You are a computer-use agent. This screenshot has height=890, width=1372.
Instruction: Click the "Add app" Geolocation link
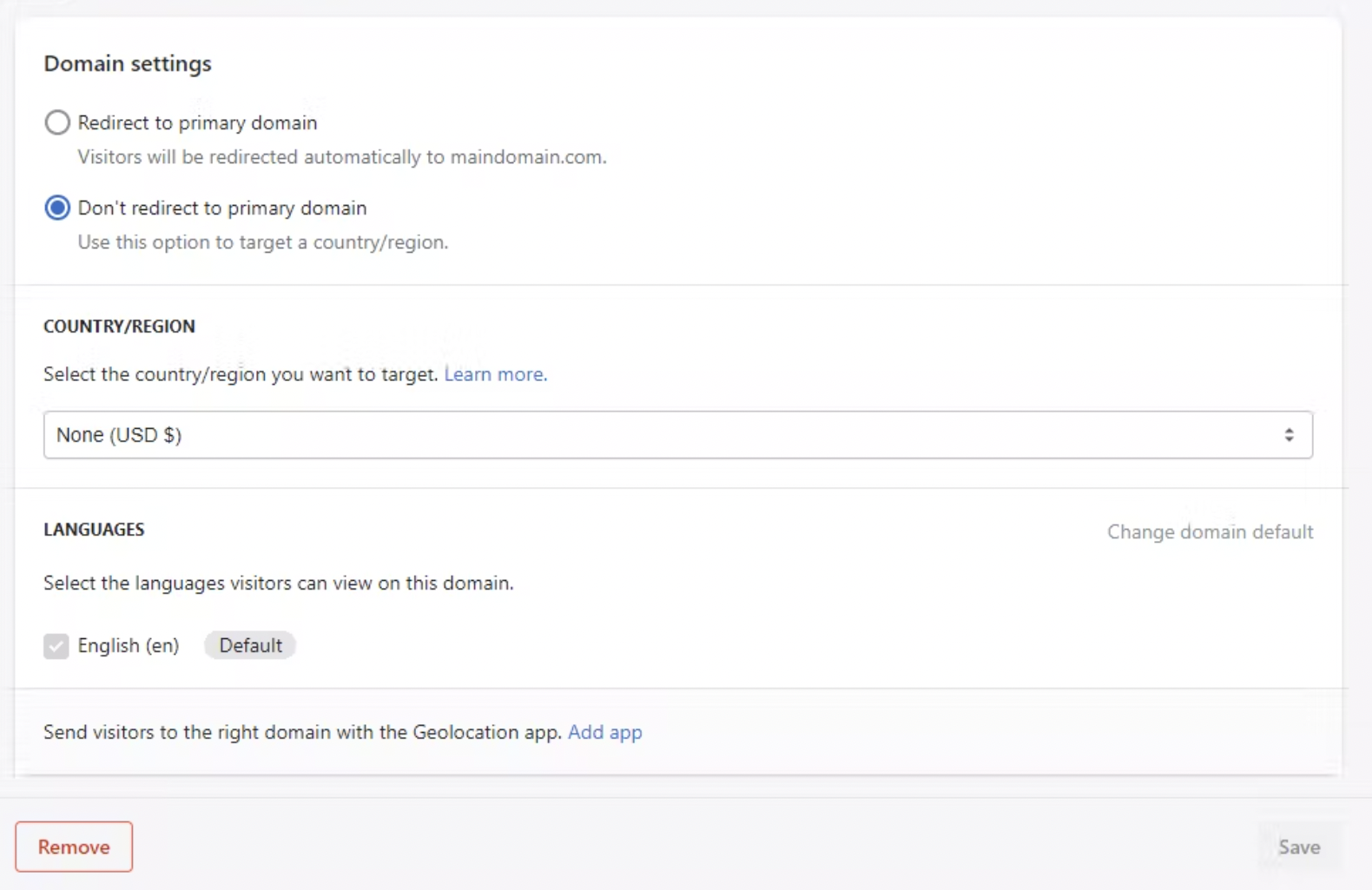(x=604, y=732)
